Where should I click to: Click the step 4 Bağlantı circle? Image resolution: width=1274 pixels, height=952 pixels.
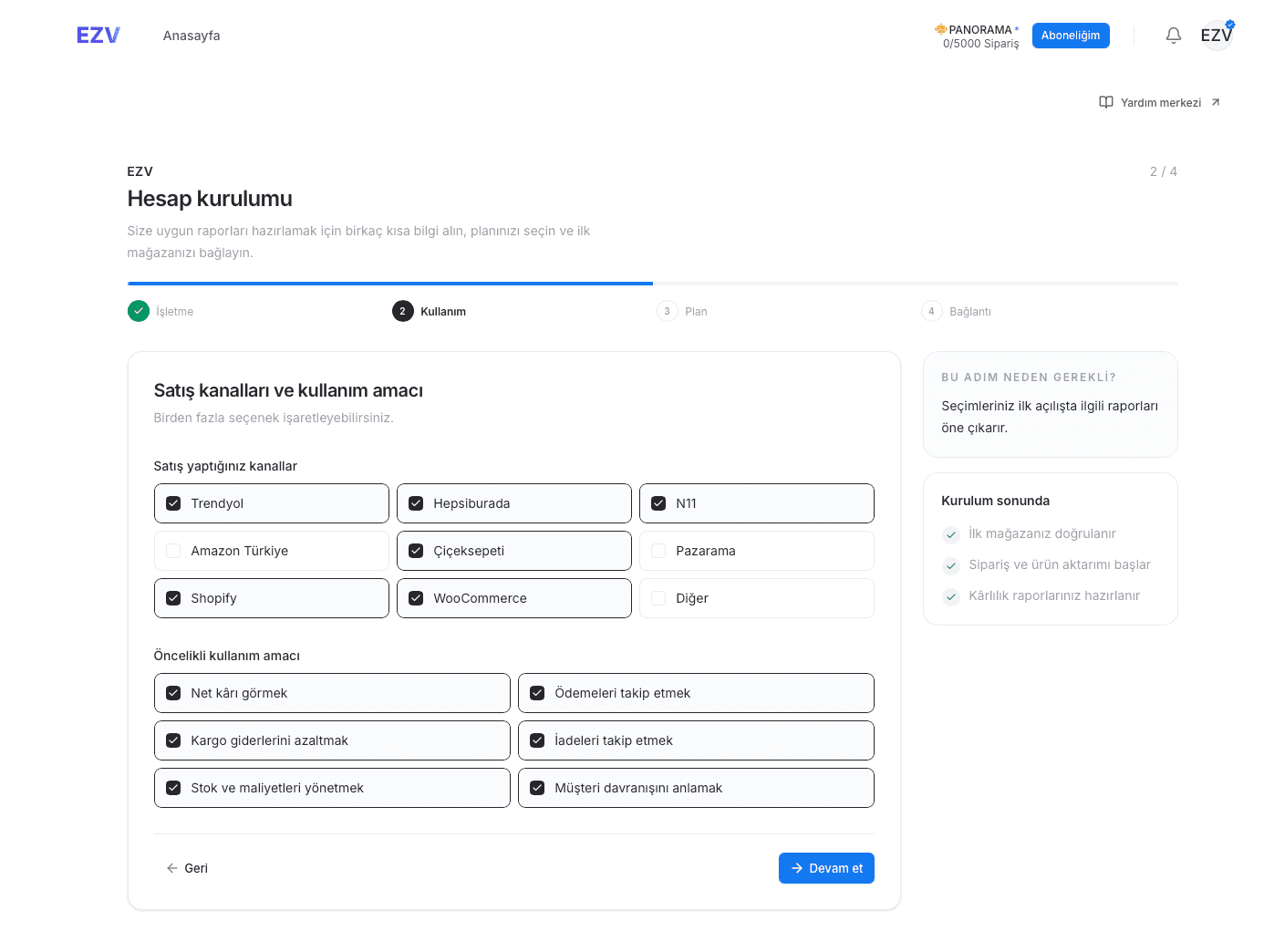(x=932, y=311)
